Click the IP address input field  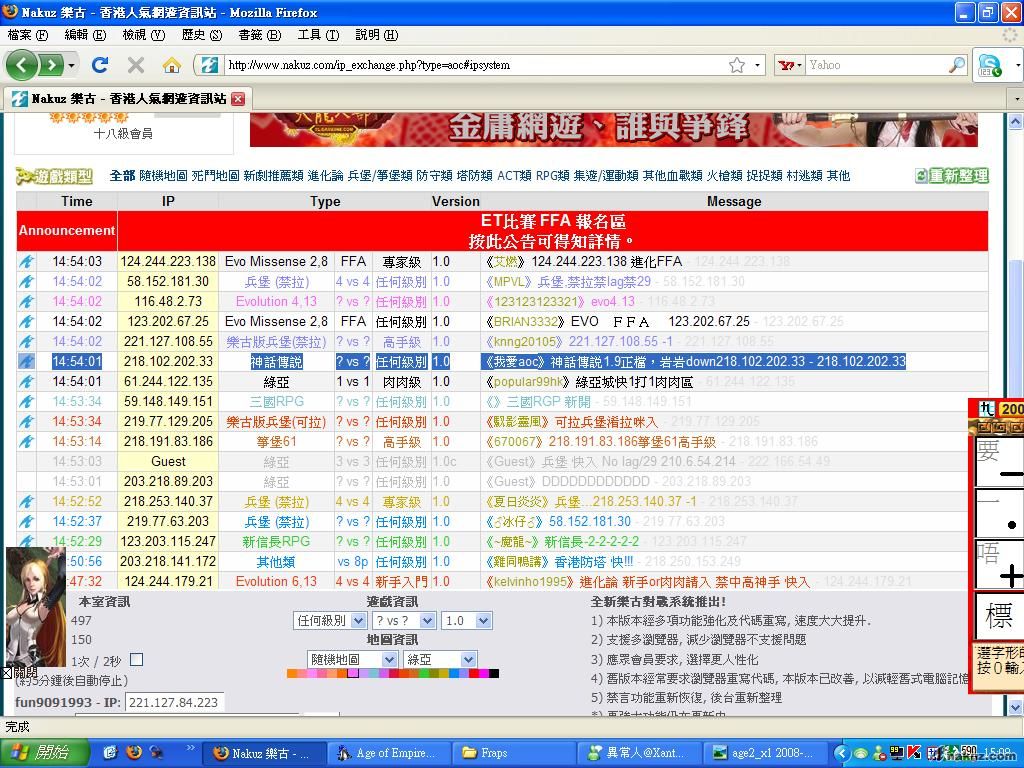click(174, 702)
